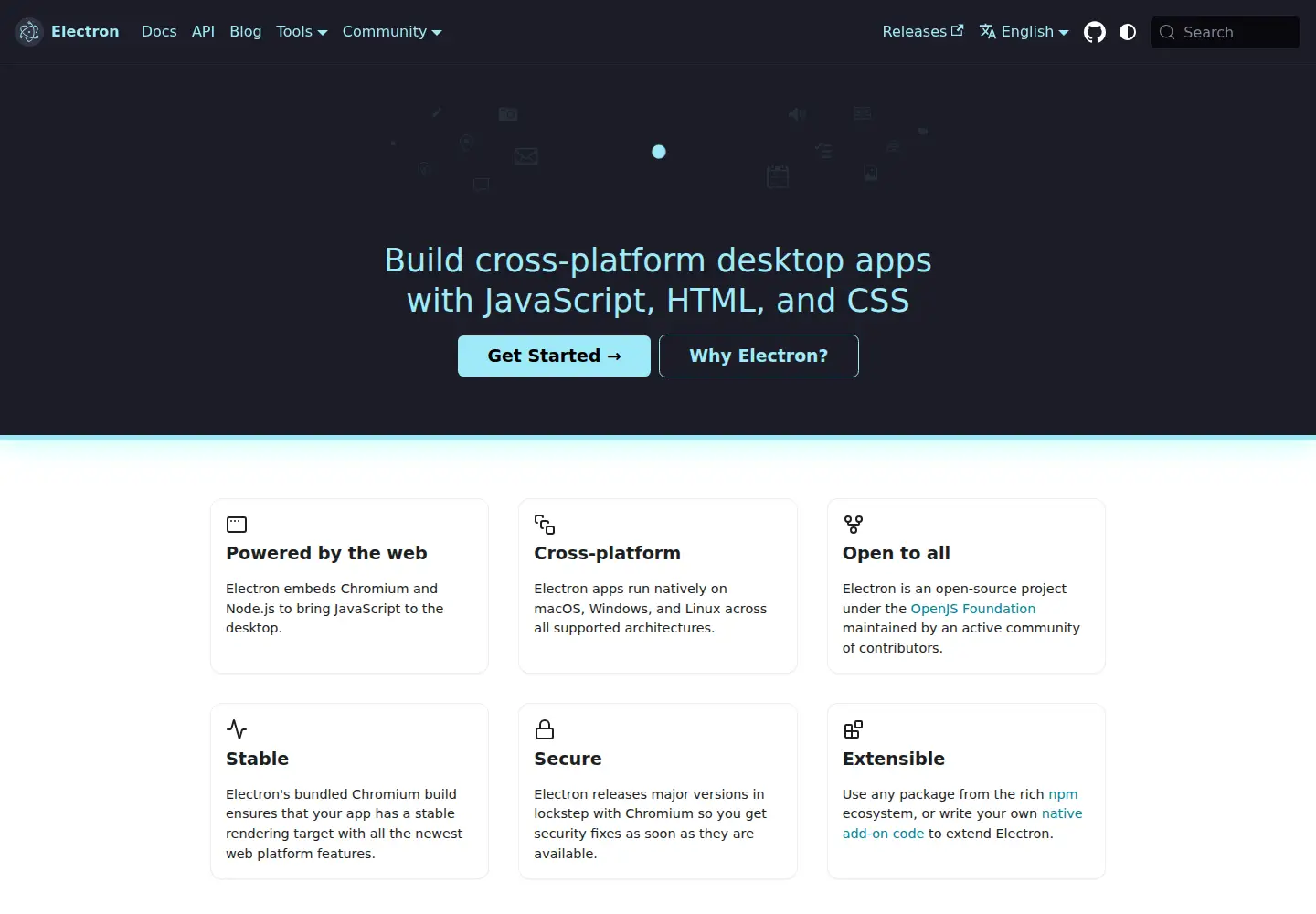
Task: Open the GitHub repository icon
Action: point(1095,32)
